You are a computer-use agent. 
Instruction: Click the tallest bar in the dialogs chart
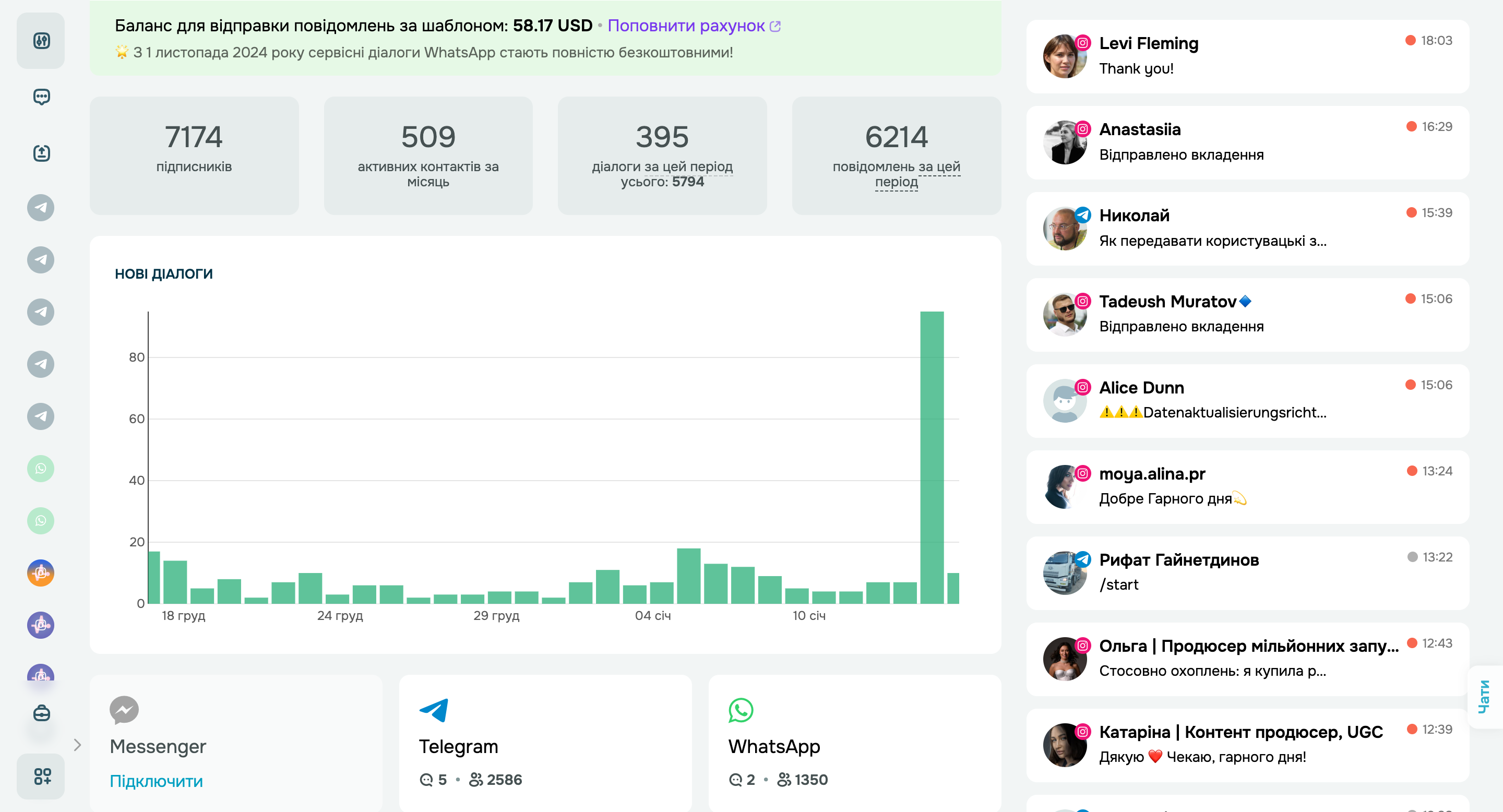932,457
